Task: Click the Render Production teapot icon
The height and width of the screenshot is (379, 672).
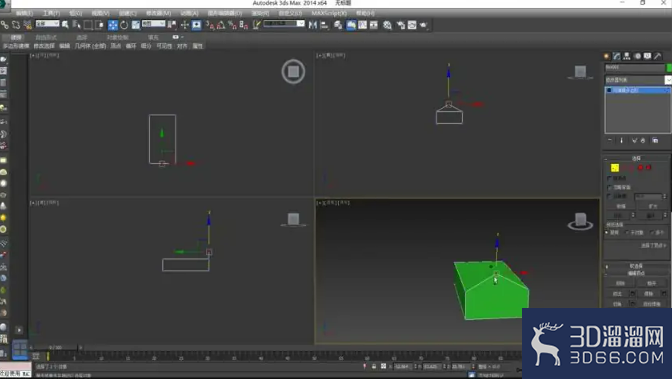Action: tap(423, 25)
